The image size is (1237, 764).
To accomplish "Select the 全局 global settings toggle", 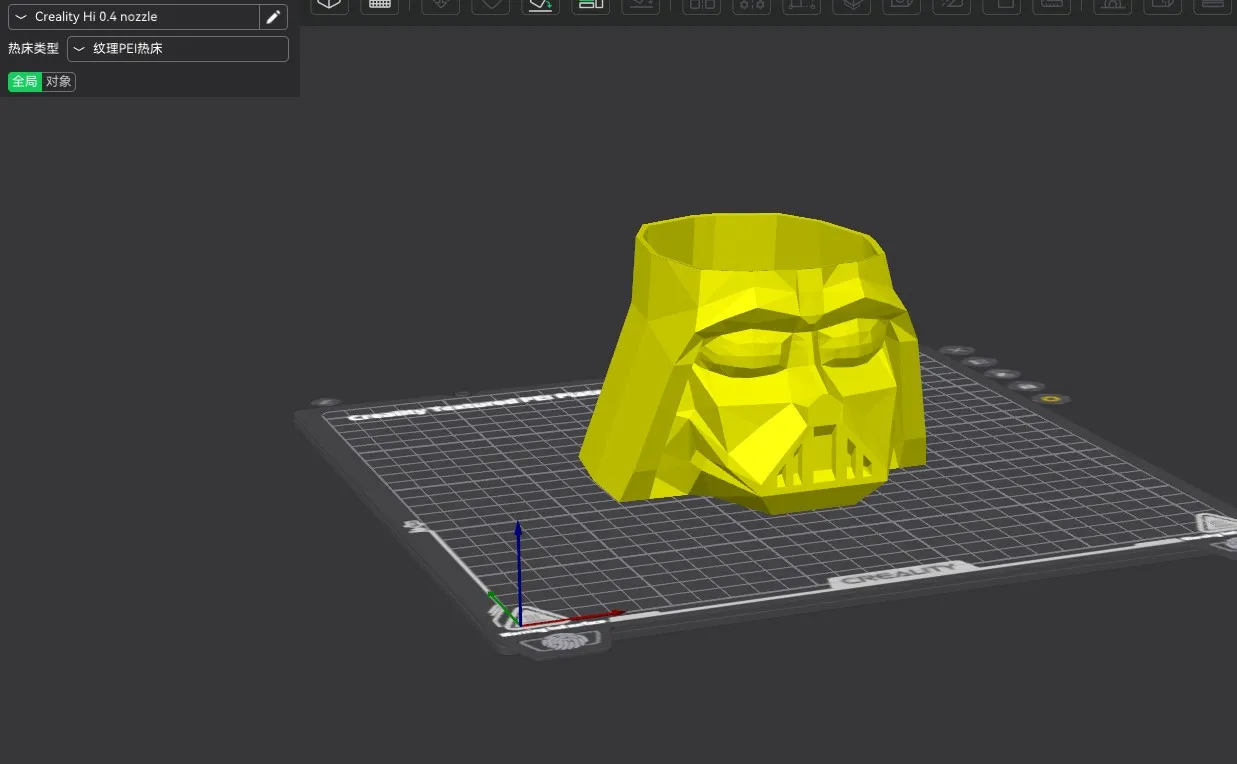I will pyautogui.click(x=25, y=82).
